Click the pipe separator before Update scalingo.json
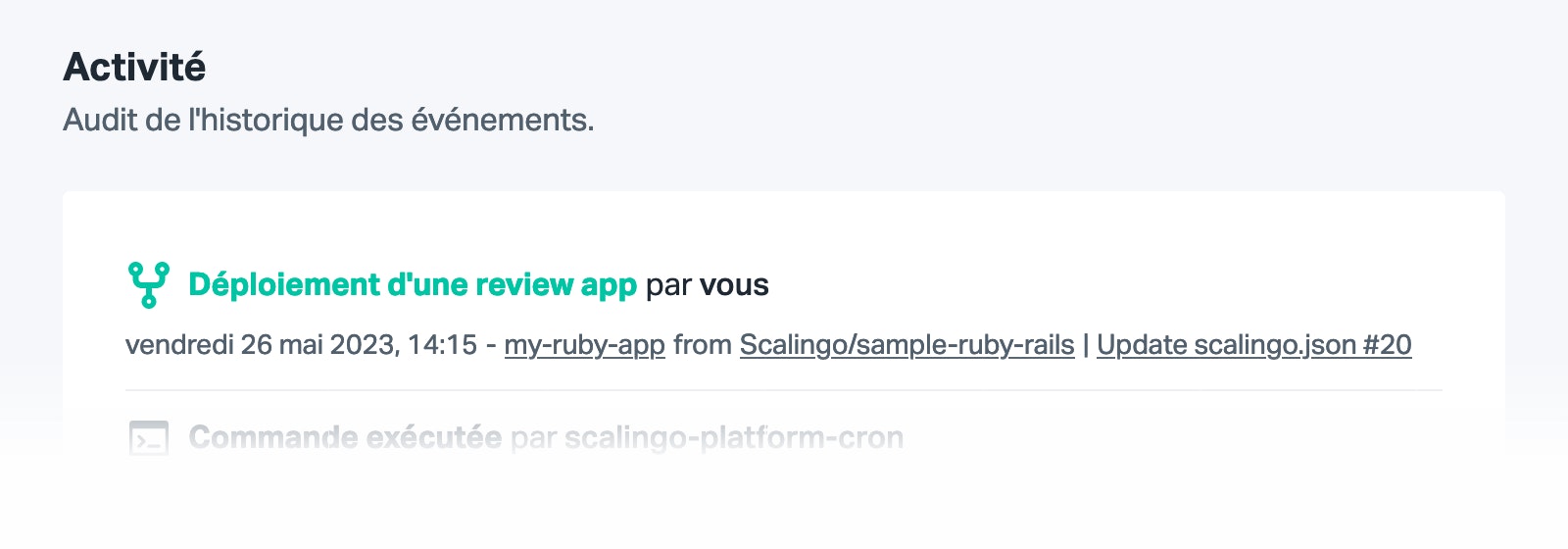The image size is (1568, 549). pos(1086,345)
